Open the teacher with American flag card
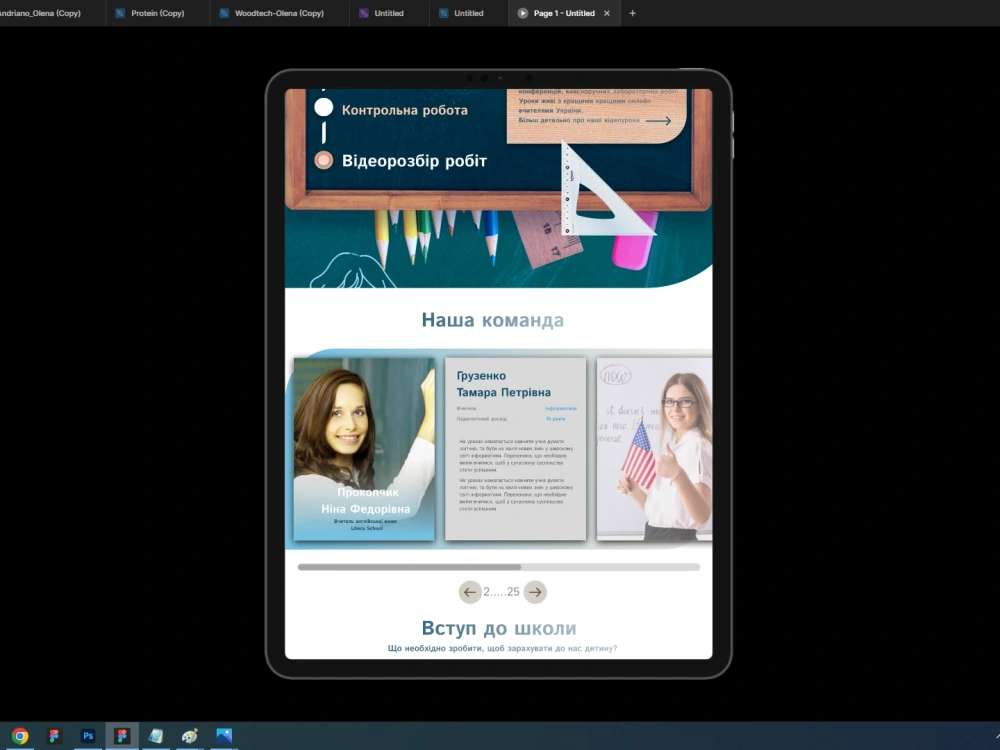 coord(654,449)
